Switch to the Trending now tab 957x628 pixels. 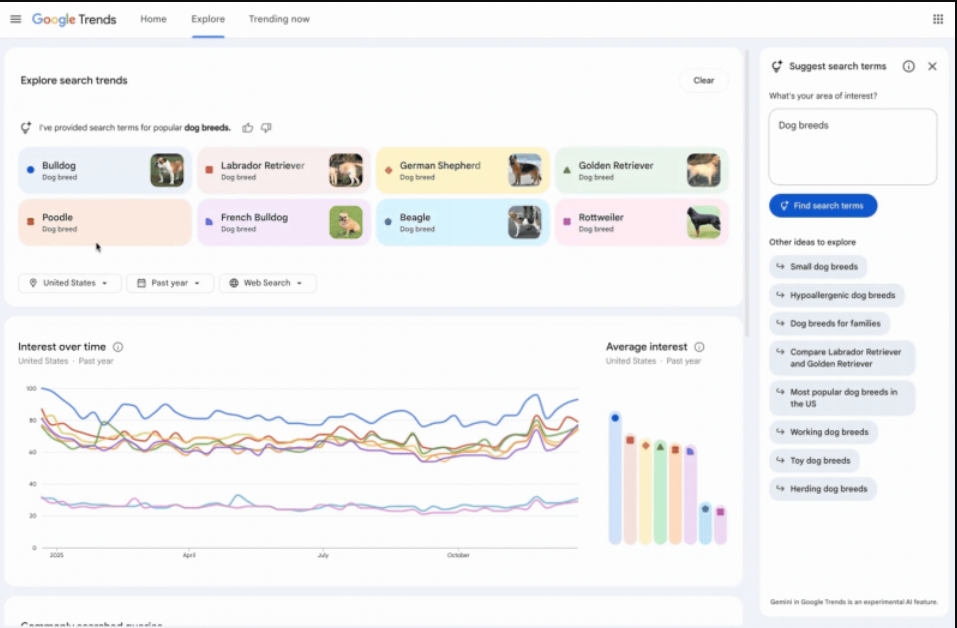click(x=279, y=19)
